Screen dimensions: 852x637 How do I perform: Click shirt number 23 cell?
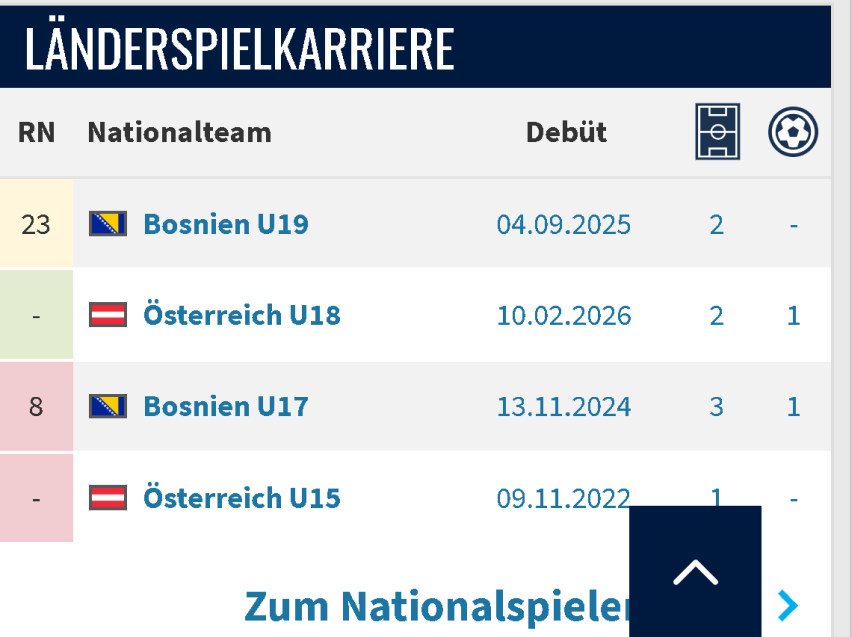(36, 225)
